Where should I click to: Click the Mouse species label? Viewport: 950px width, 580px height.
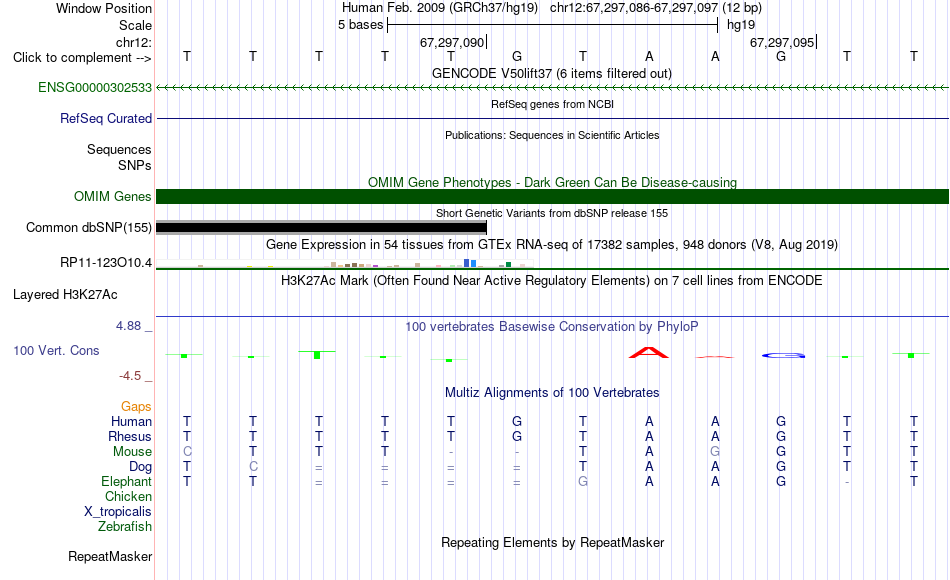pyautogui.click(x=132, y=452)
